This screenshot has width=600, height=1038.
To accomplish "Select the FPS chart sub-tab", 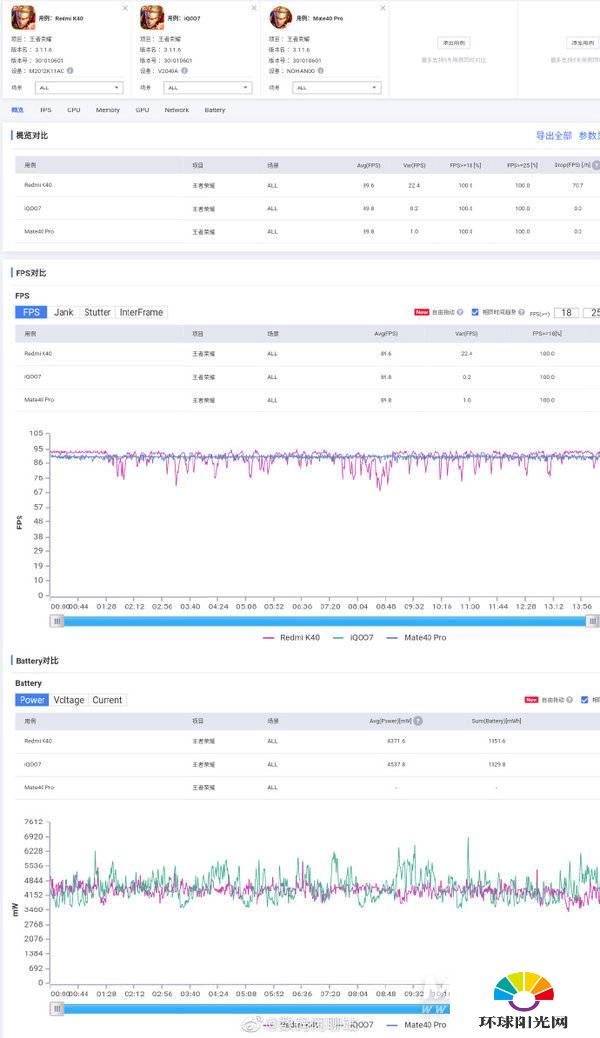I will pyautogui.click(x=31, y=312).
